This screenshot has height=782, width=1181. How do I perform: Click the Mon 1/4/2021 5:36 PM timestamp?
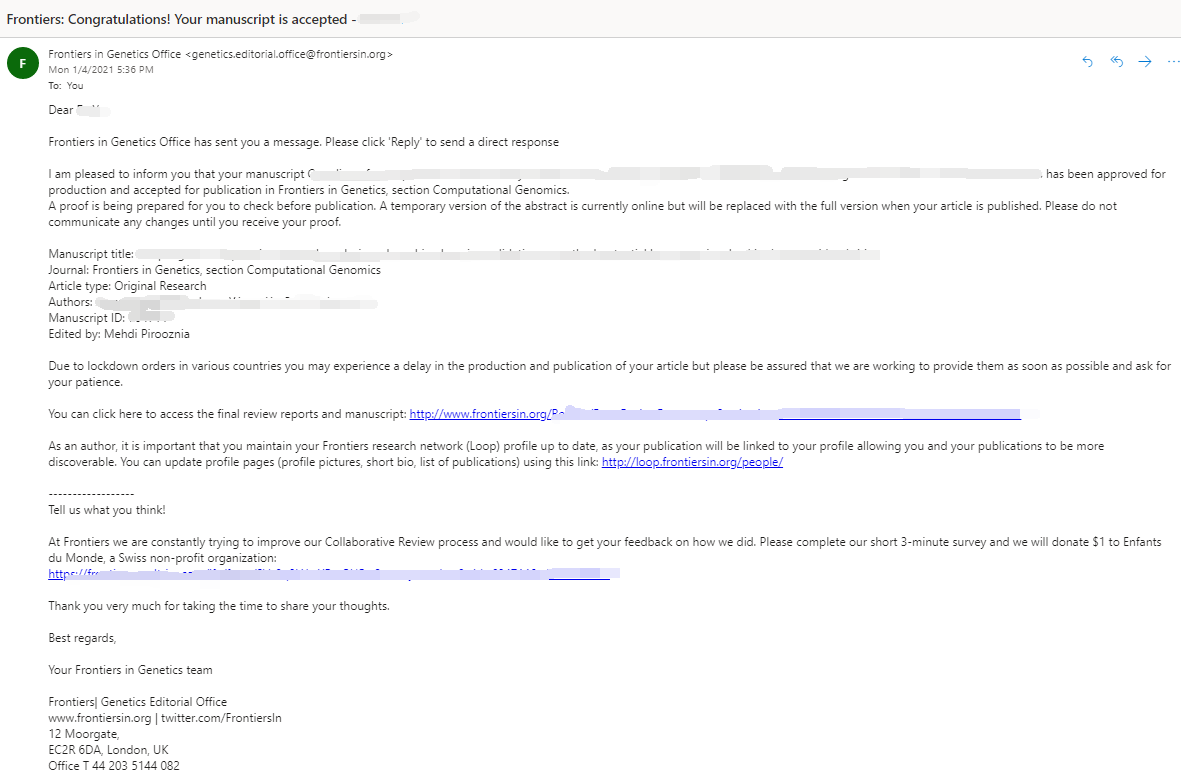pyautogui.click(x=101, y=69)
